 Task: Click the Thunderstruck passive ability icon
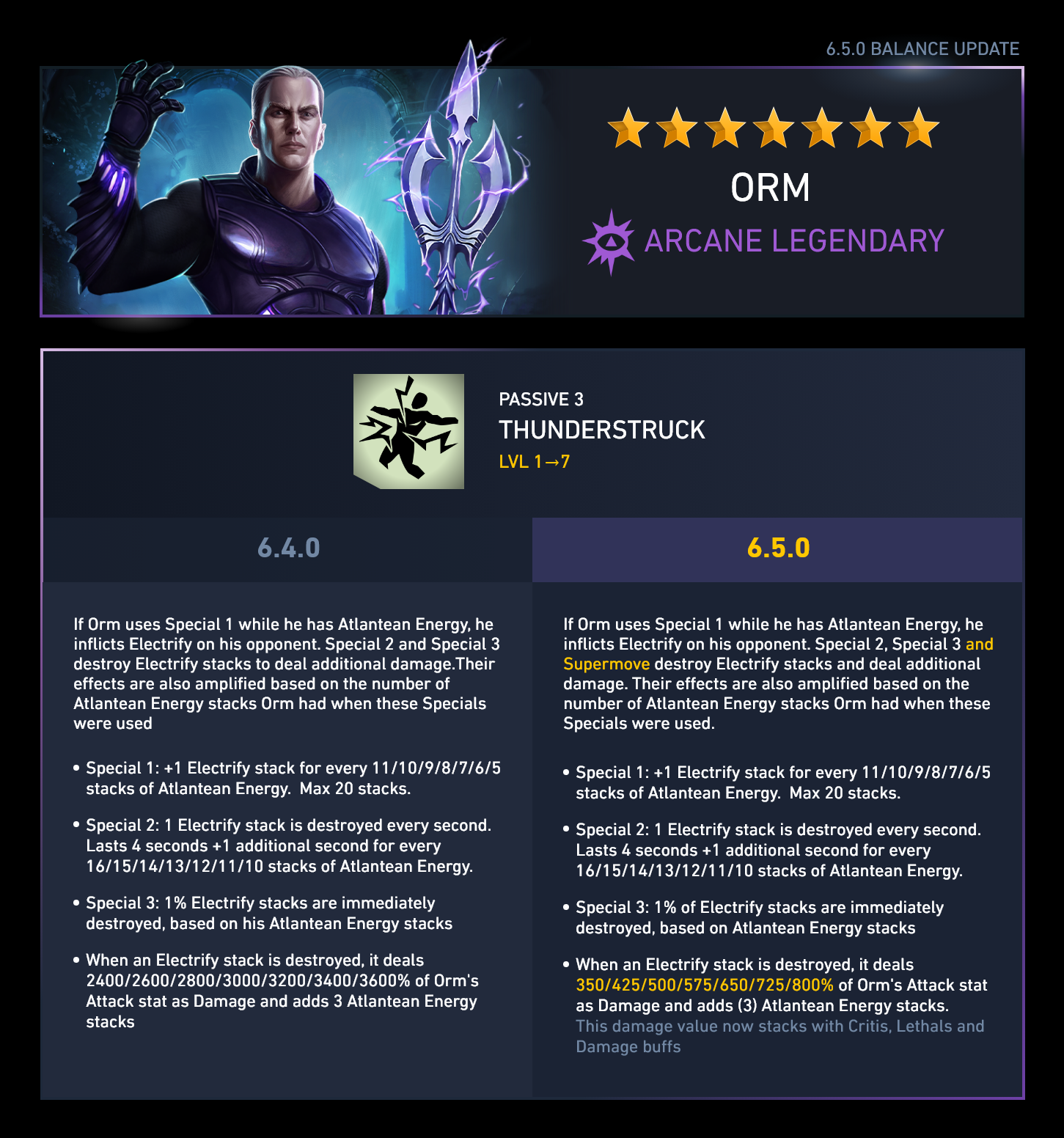408,431
